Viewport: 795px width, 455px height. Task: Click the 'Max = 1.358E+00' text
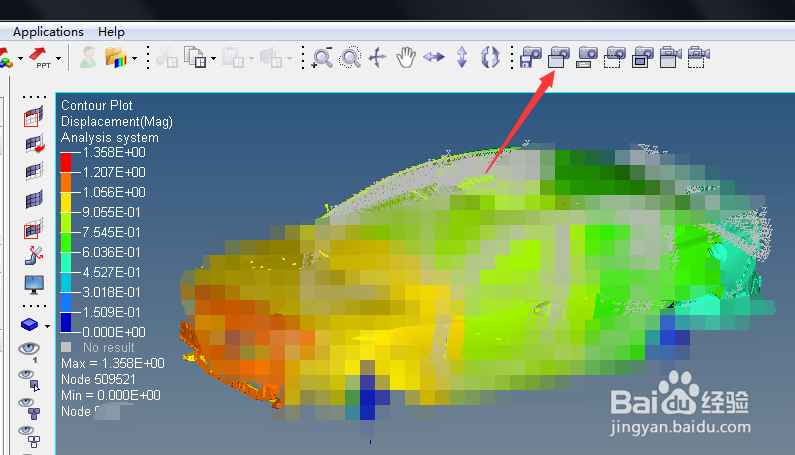coord(113,364)
